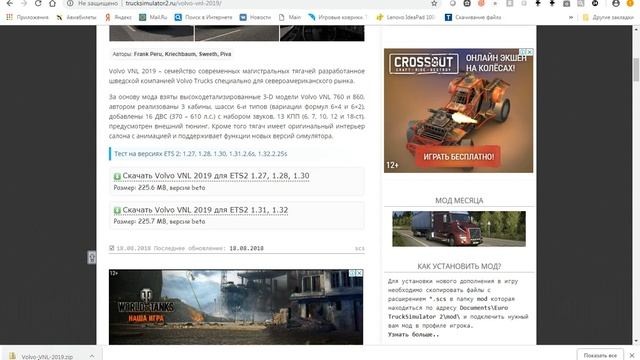Open the МОД МЕСЯЦА truck thumbnail
640x360 pixels.
tap(459, 229)
